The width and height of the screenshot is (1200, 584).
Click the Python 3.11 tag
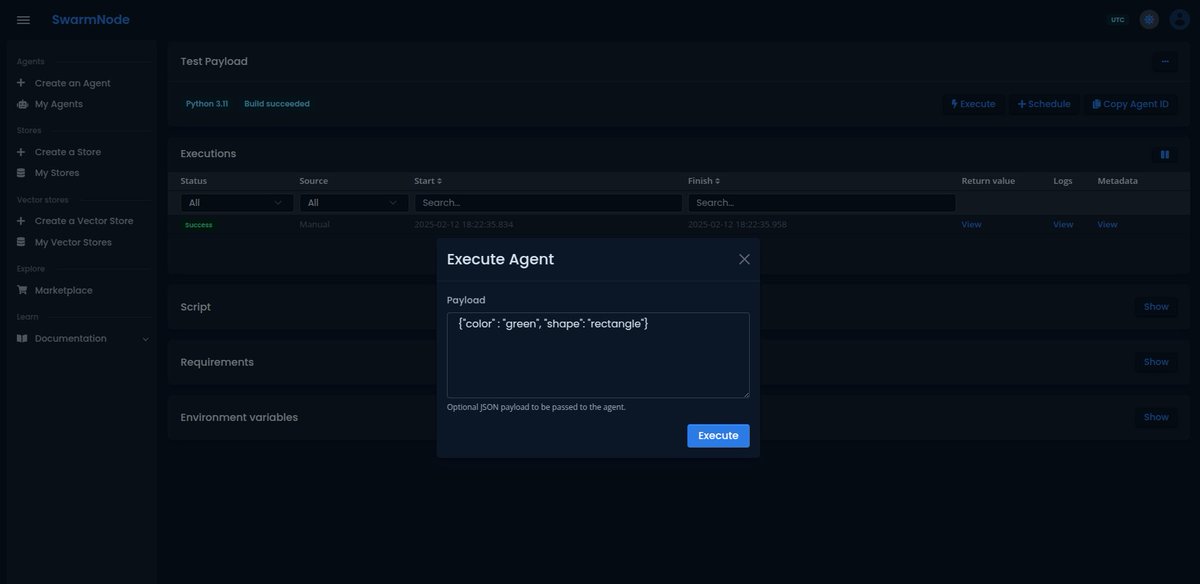point(207,104)
